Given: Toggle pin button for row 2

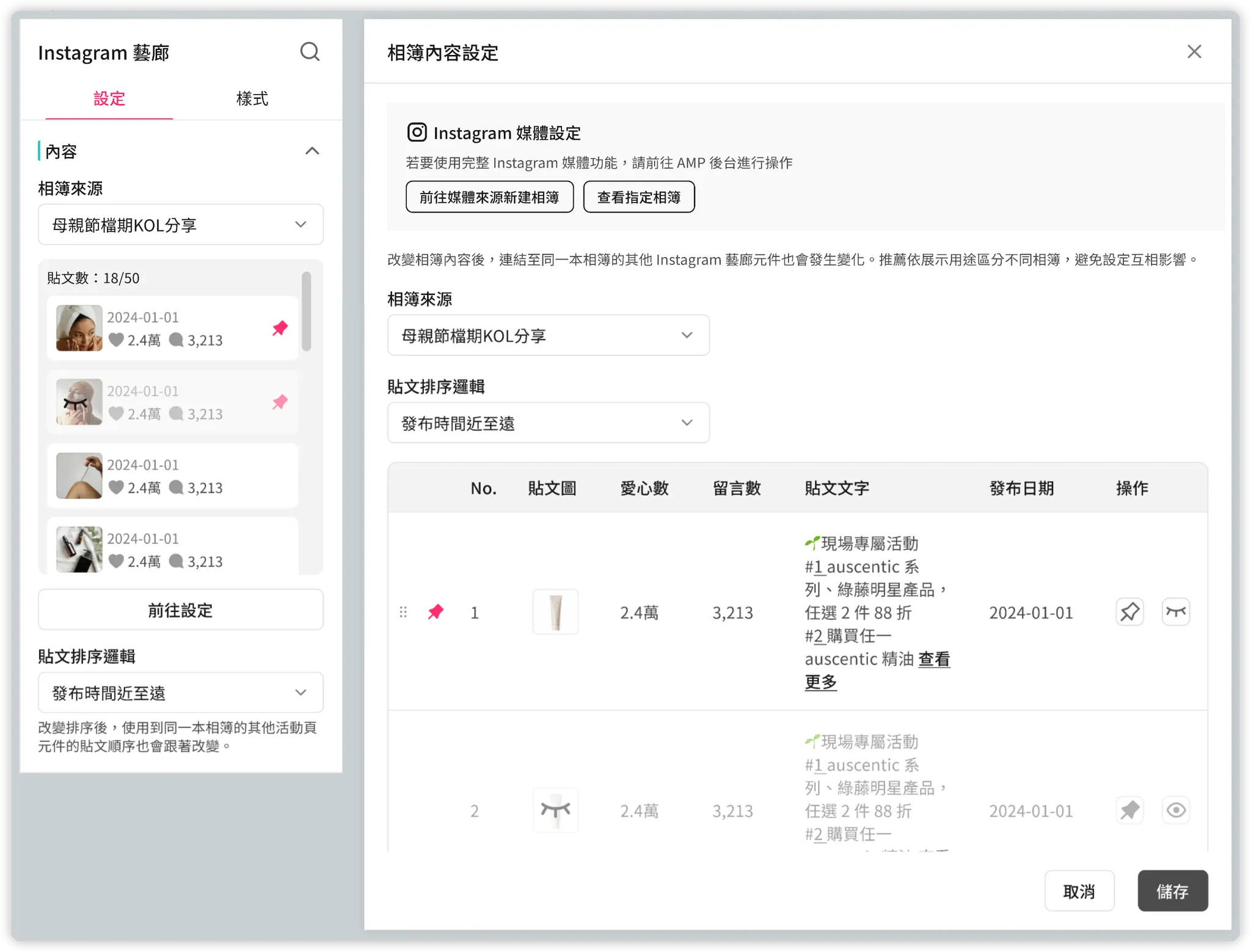Looking at the screenshot, I should 1129,810.
